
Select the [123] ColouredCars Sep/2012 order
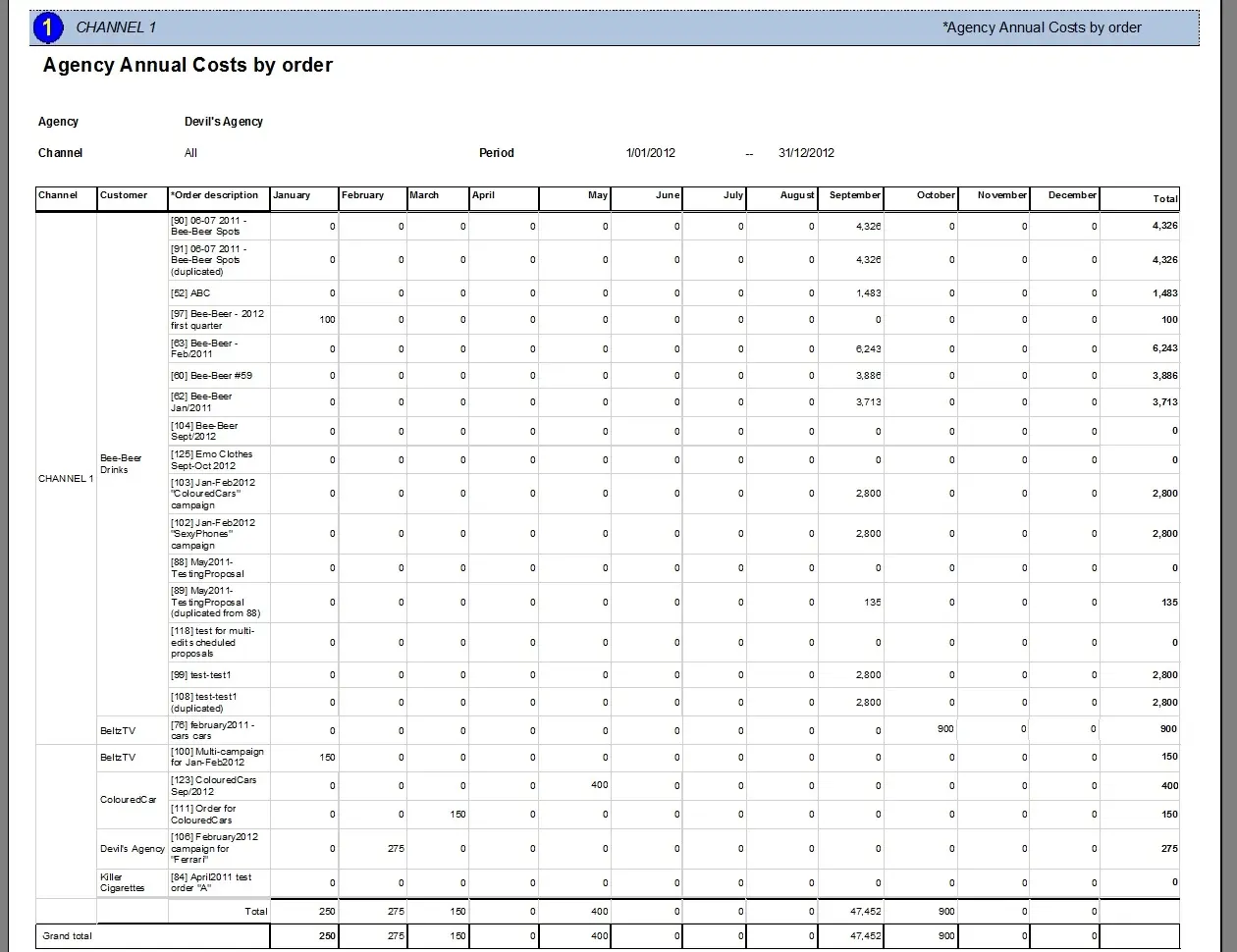213,785
